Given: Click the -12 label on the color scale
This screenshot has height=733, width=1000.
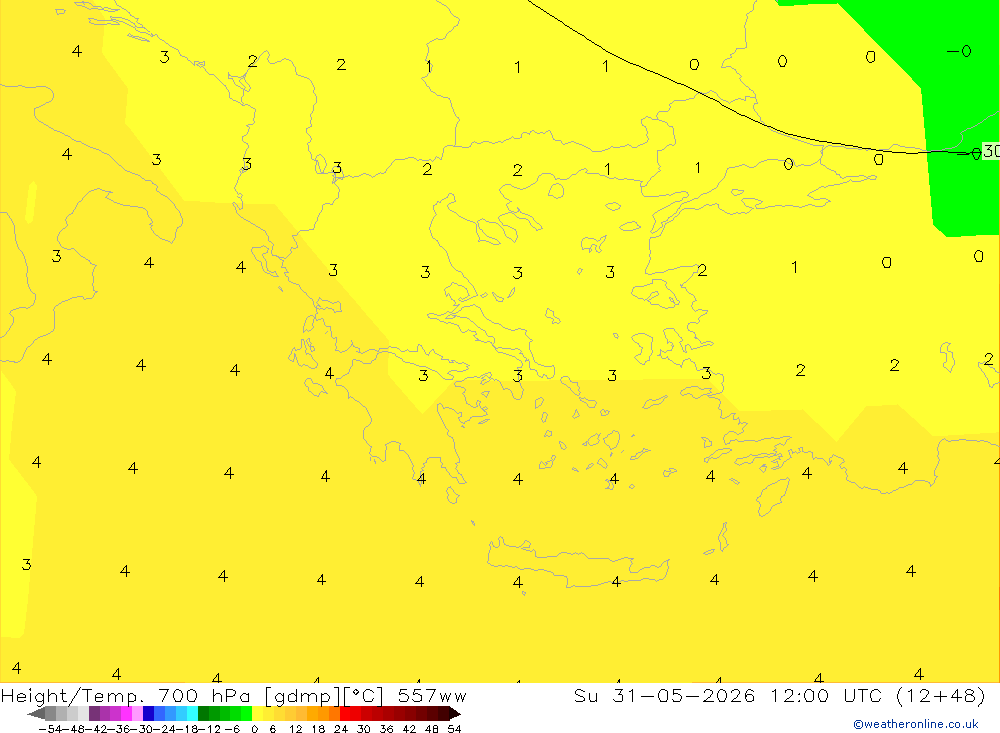Looking at the screenshot, I should 209,729.
